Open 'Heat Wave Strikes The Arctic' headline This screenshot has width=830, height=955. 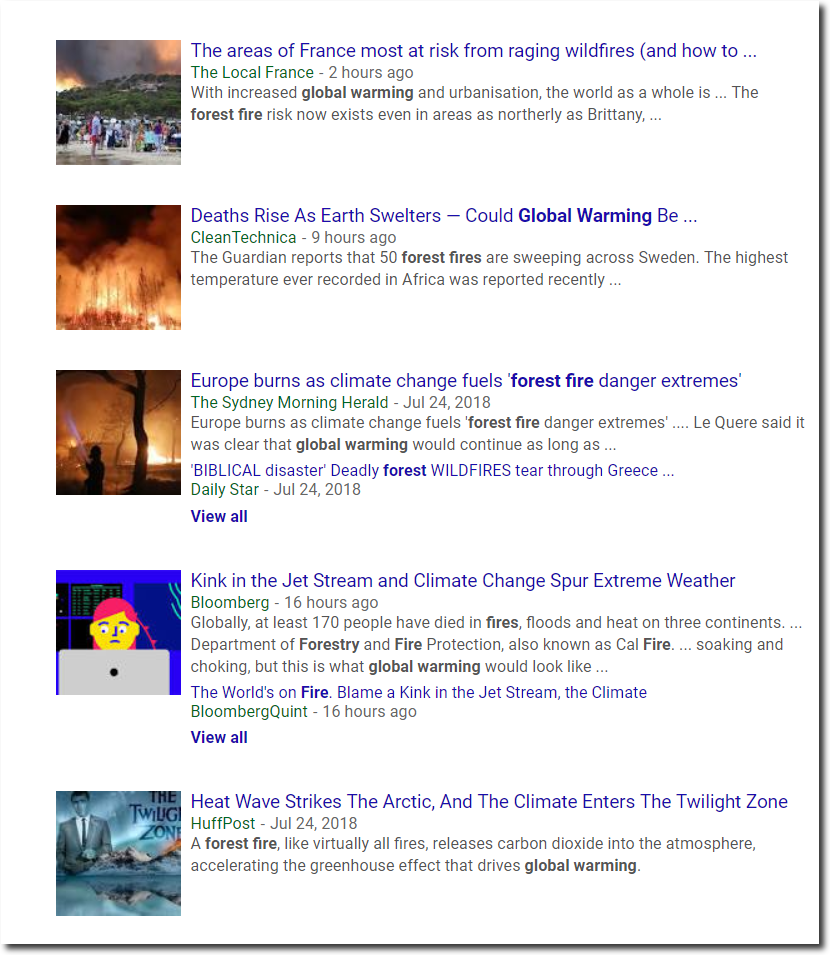coord(489,802)
